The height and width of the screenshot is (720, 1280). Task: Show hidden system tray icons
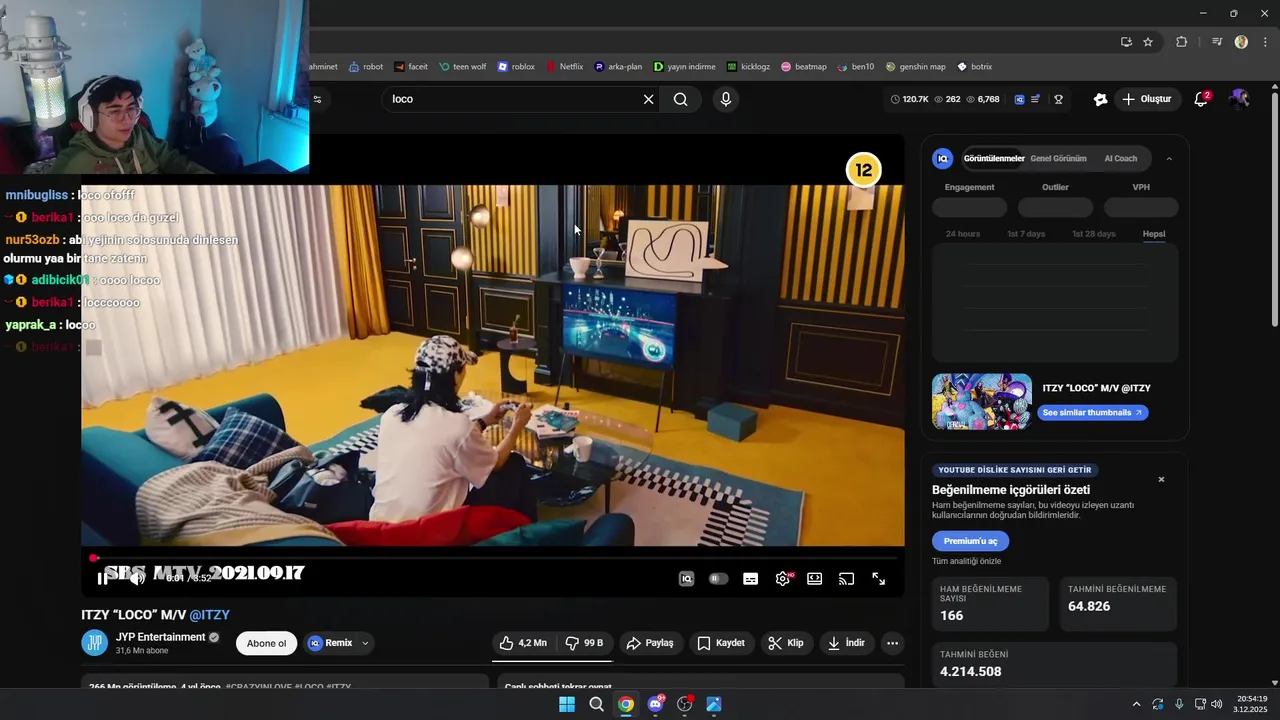[1135, 704]
